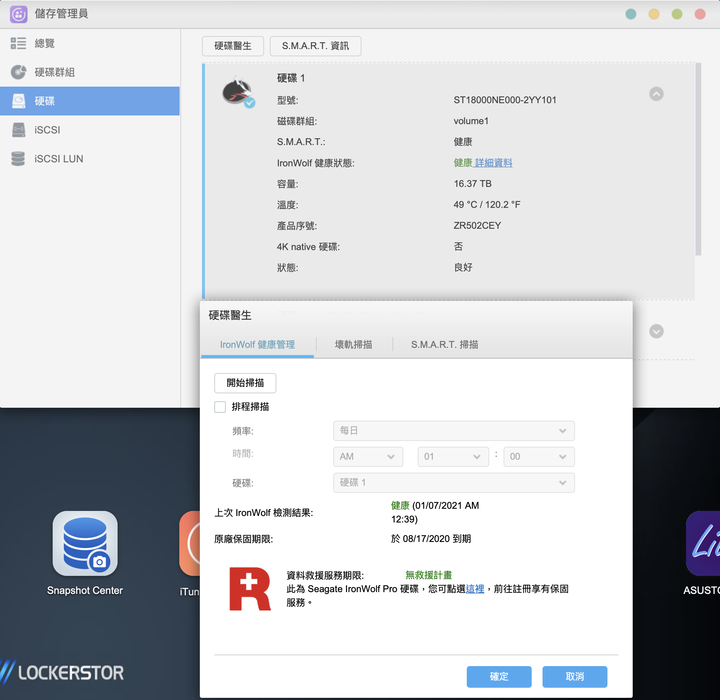Click the 硬碟醫生 button above the disk list

tap(233, 46)
